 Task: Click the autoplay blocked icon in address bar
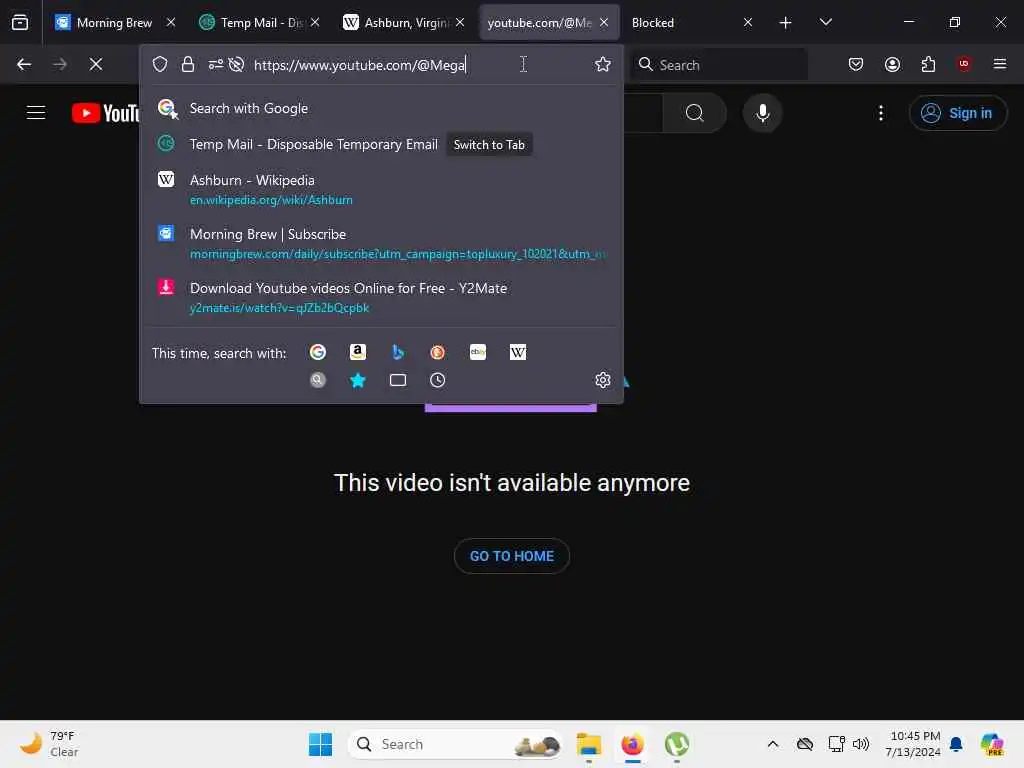(236, 64)
